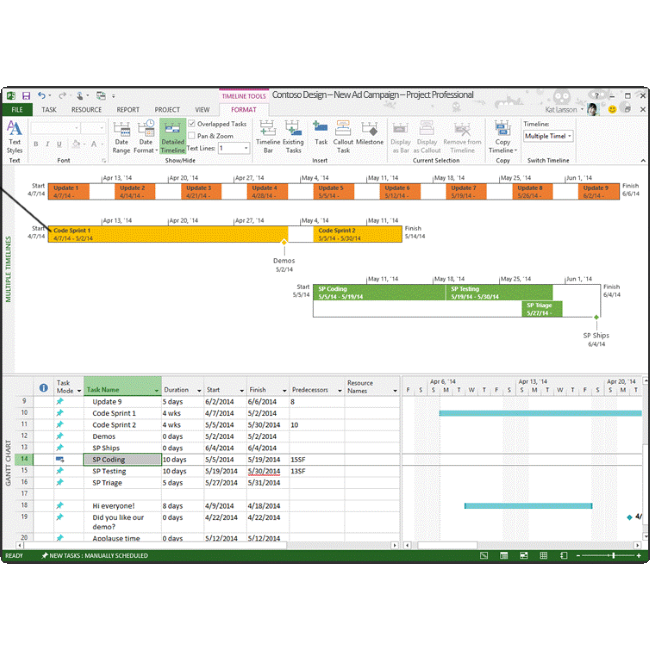
Task: Click the Team Planner view icon in status bar
Action: point(524,555)
